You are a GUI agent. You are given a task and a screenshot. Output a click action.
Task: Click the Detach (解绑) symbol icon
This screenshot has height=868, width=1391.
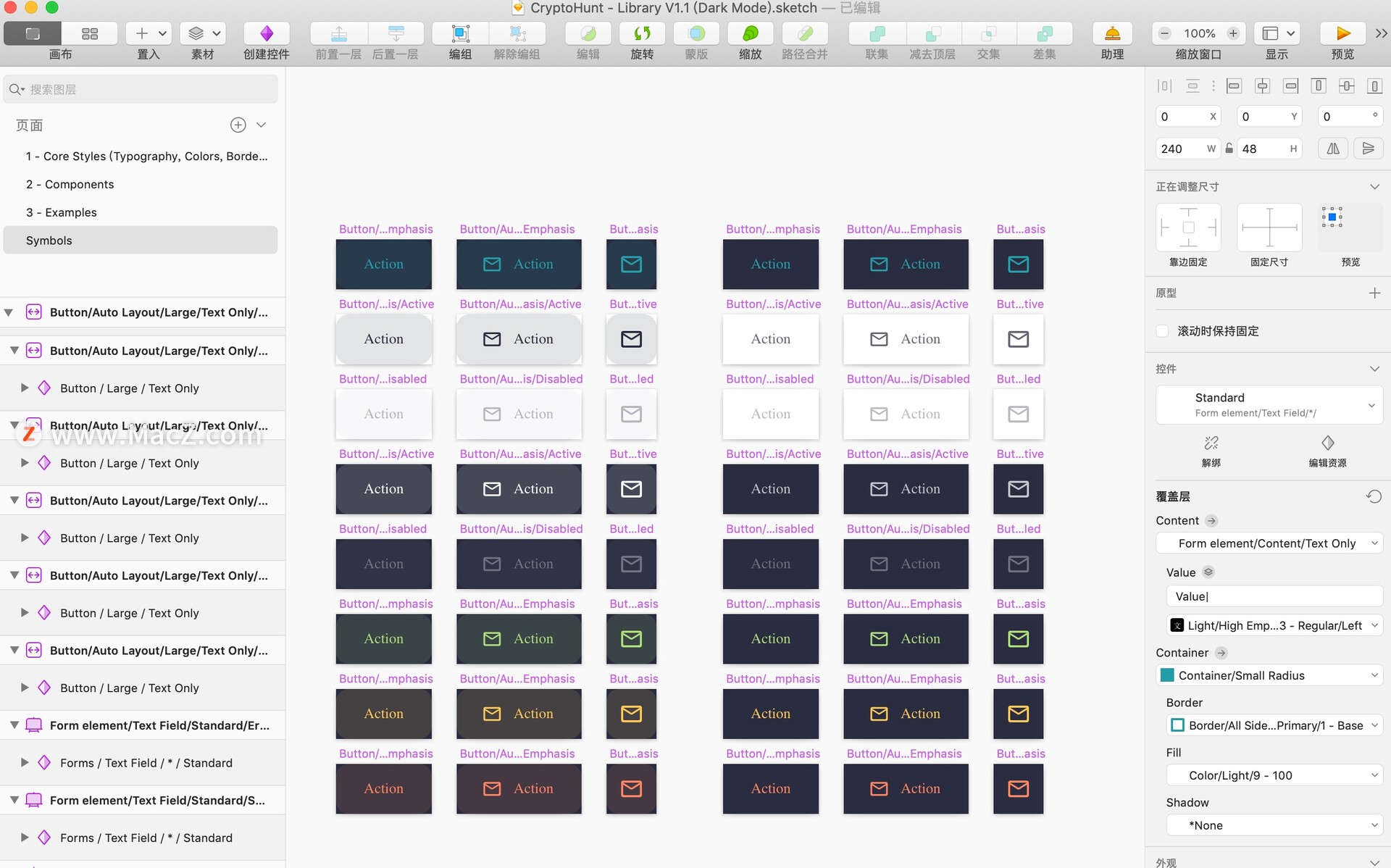click(1211, 443)
